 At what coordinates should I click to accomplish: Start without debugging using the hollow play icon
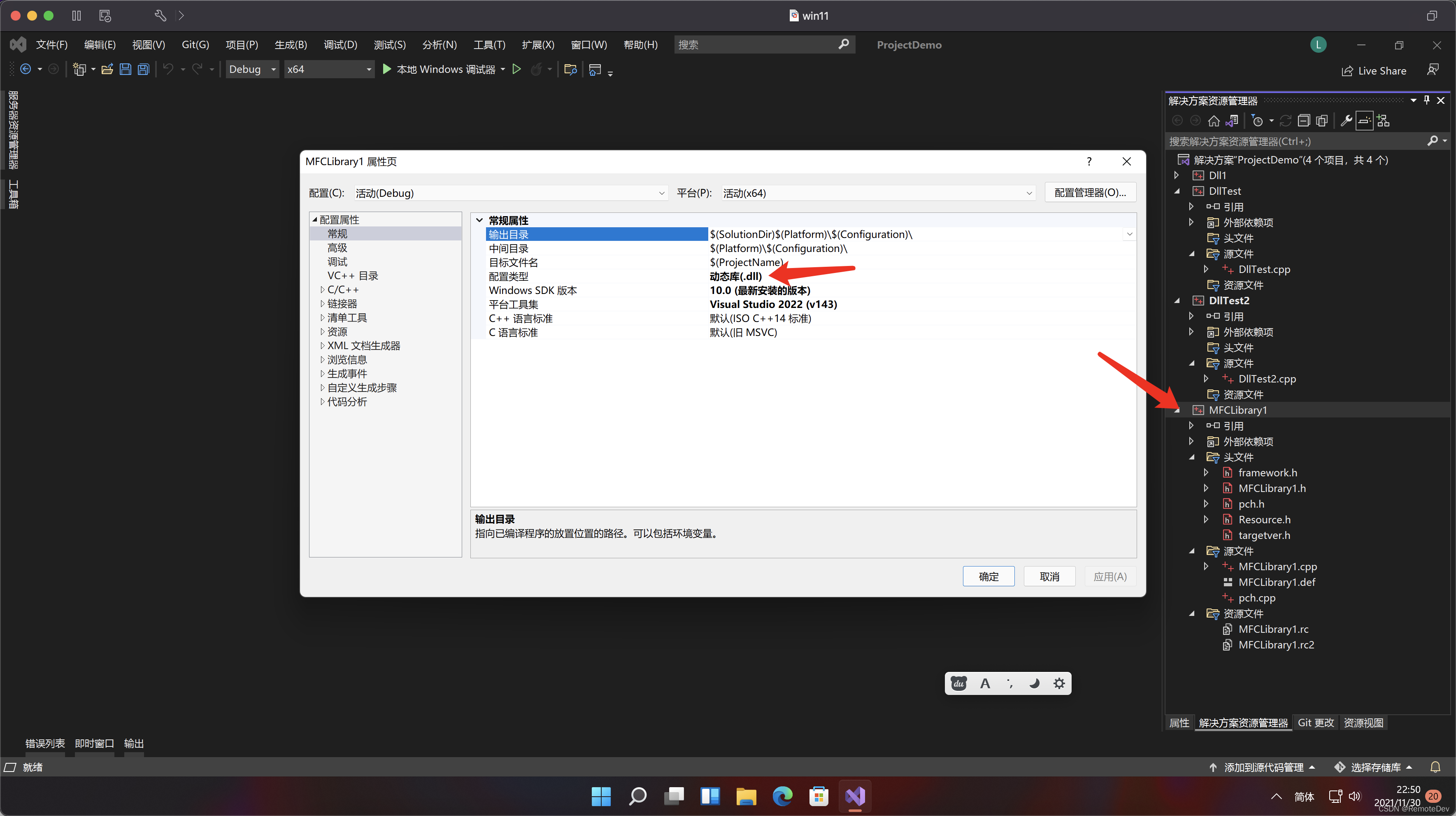(516, 69)
